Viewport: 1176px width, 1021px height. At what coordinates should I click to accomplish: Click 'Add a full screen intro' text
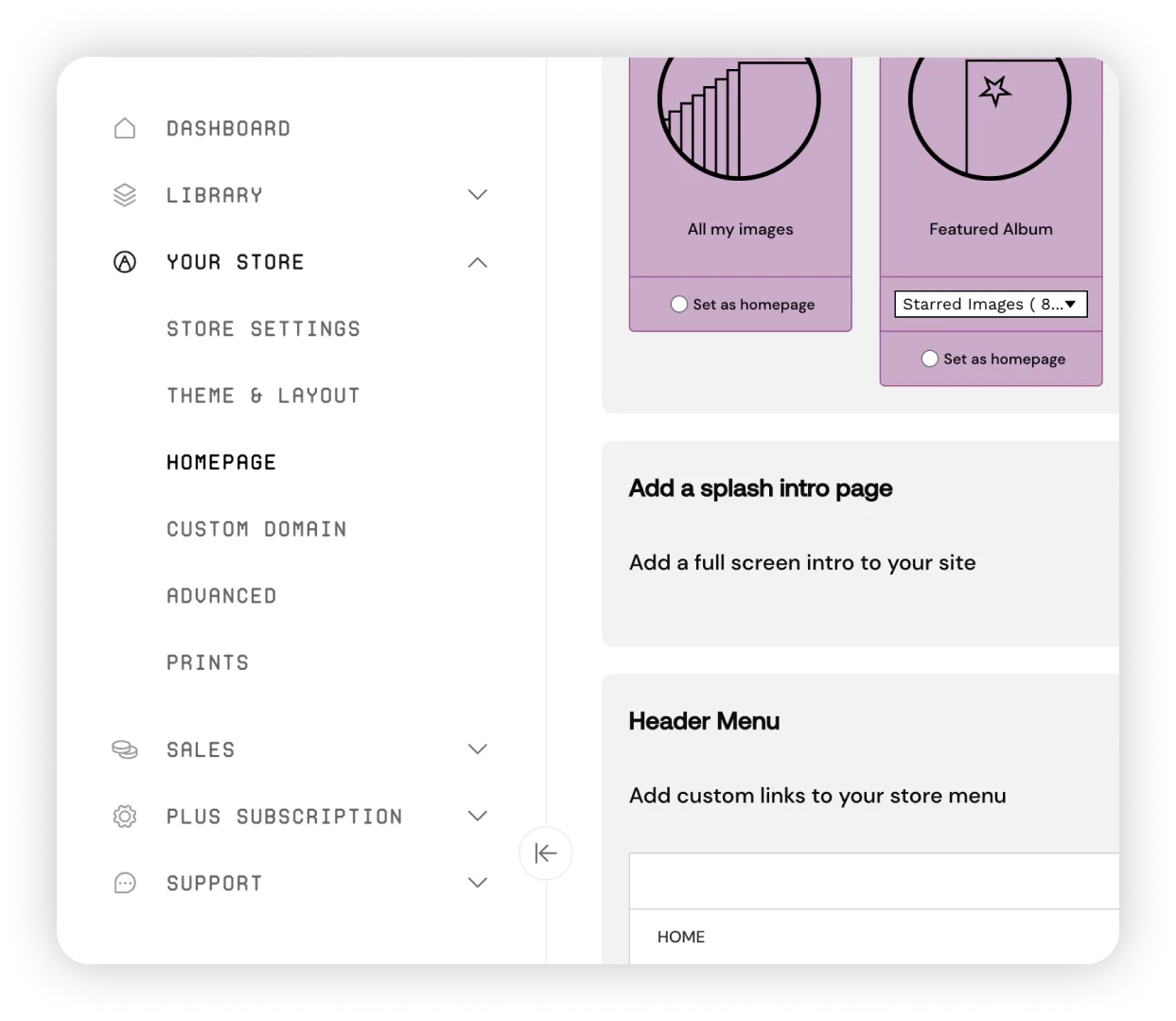click(802, 563)
